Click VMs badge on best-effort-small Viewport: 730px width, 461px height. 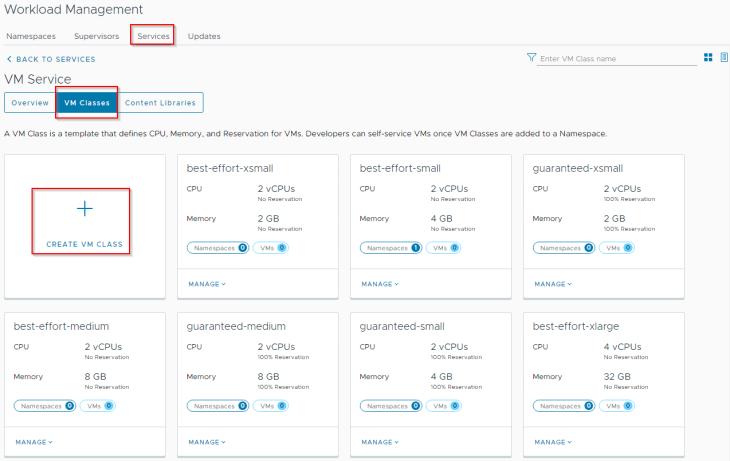(444, 248)
